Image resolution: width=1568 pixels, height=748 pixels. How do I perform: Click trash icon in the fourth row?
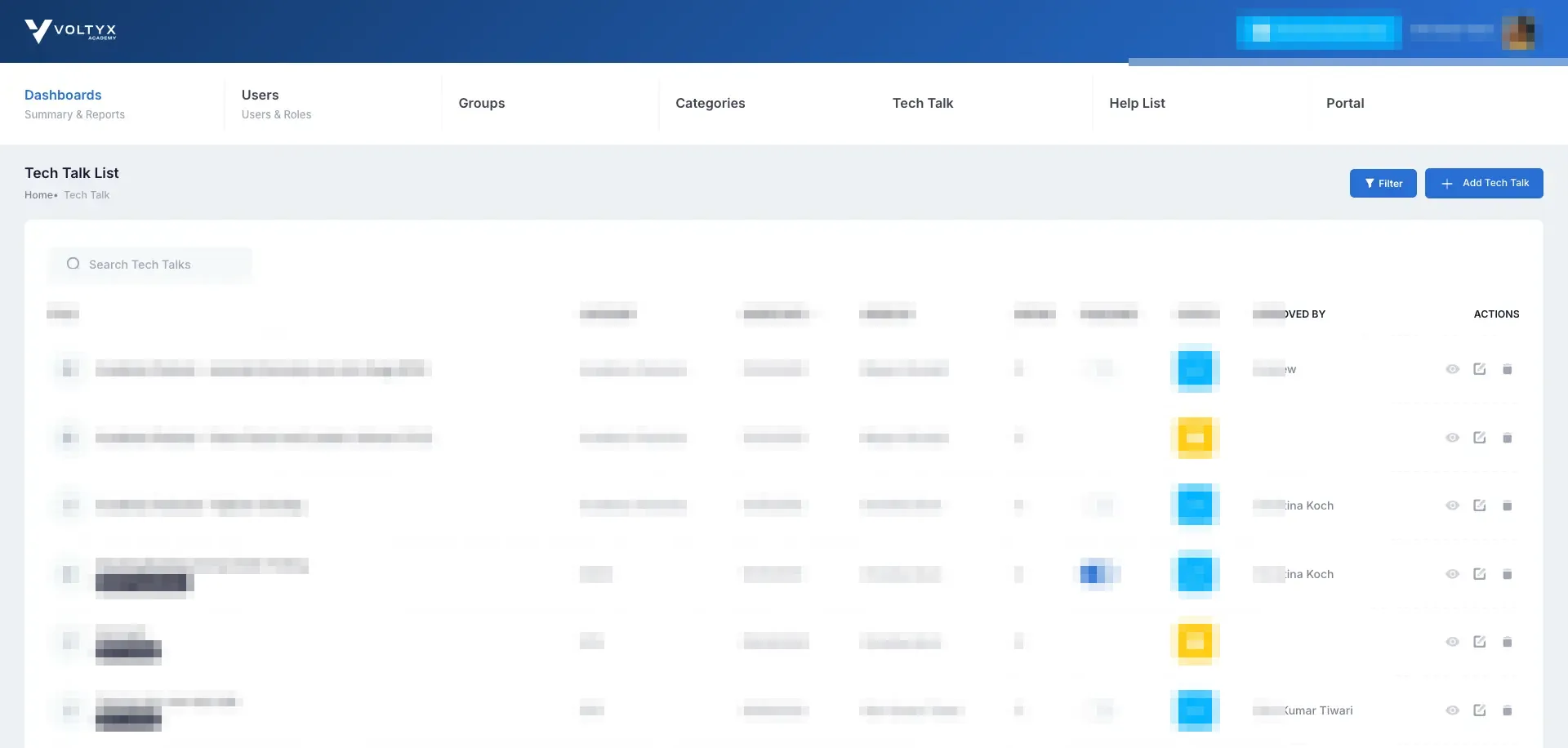(1508, 574)
